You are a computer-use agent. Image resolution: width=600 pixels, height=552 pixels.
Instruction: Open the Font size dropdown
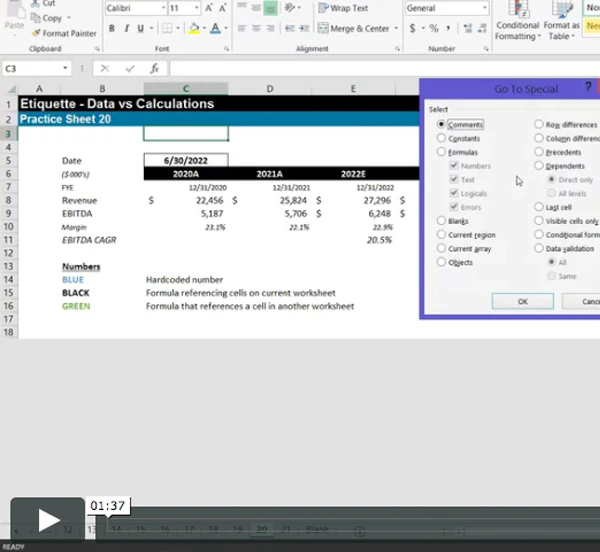(x=197, y=8)
